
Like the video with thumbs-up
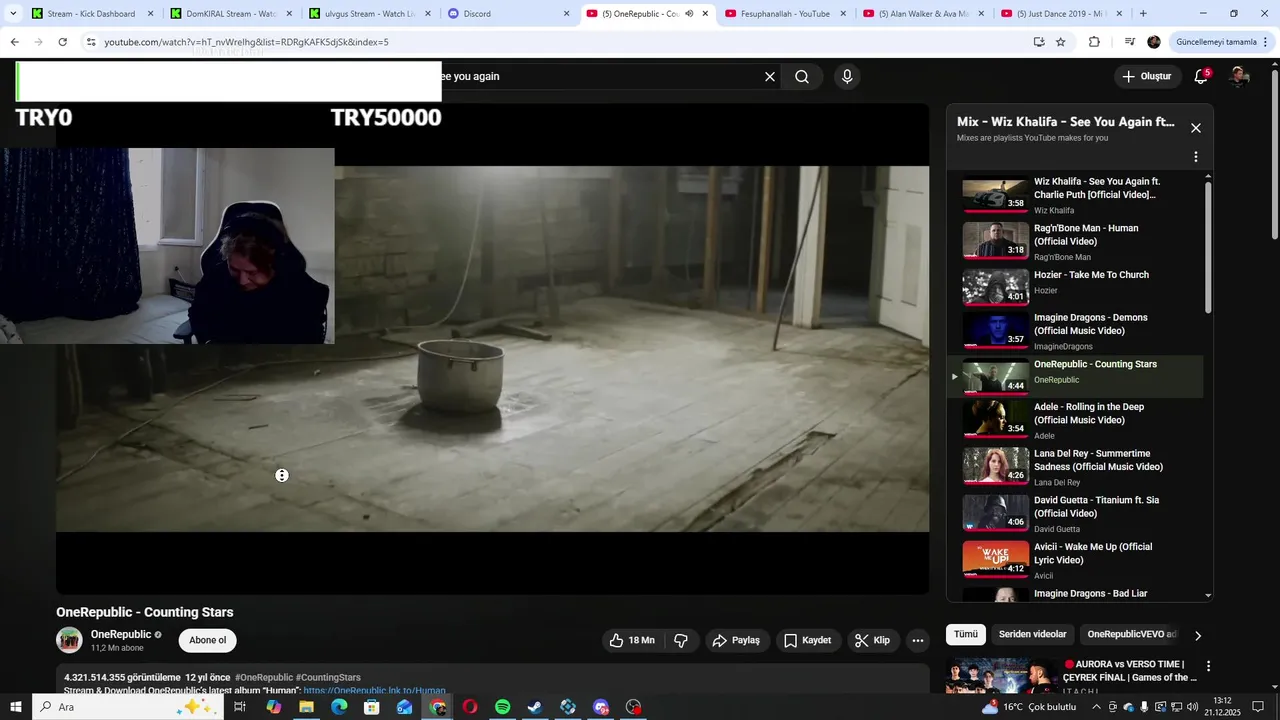[x=632, y=640]
